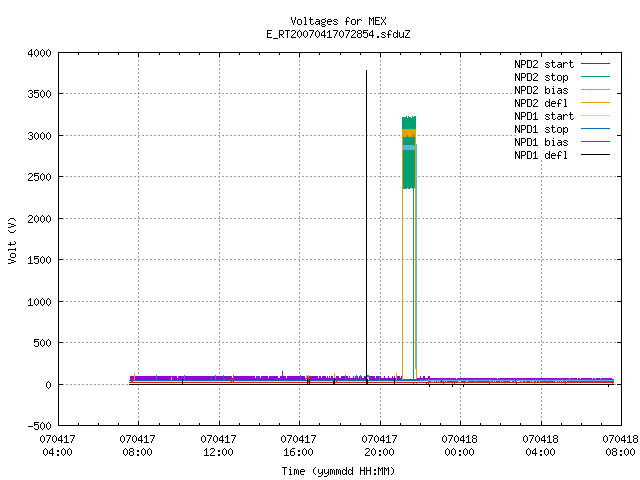Click the blue NPD1 stop legend line
This screenshot has height=480, width=640.
click(x=595, y=129)
